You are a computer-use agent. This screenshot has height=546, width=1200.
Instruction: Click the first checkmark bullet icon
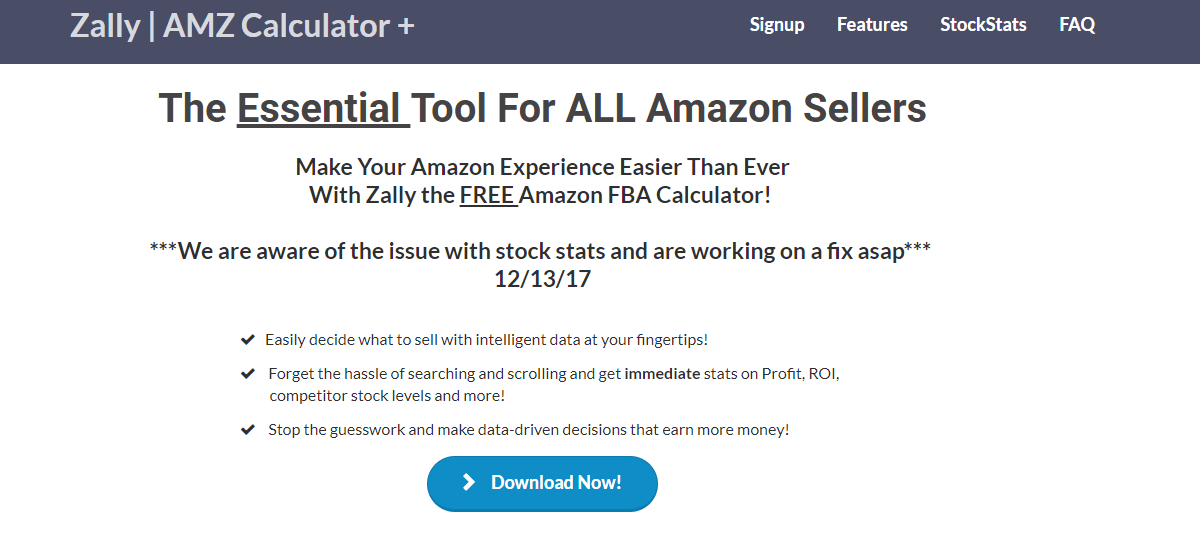pos(248,340)
